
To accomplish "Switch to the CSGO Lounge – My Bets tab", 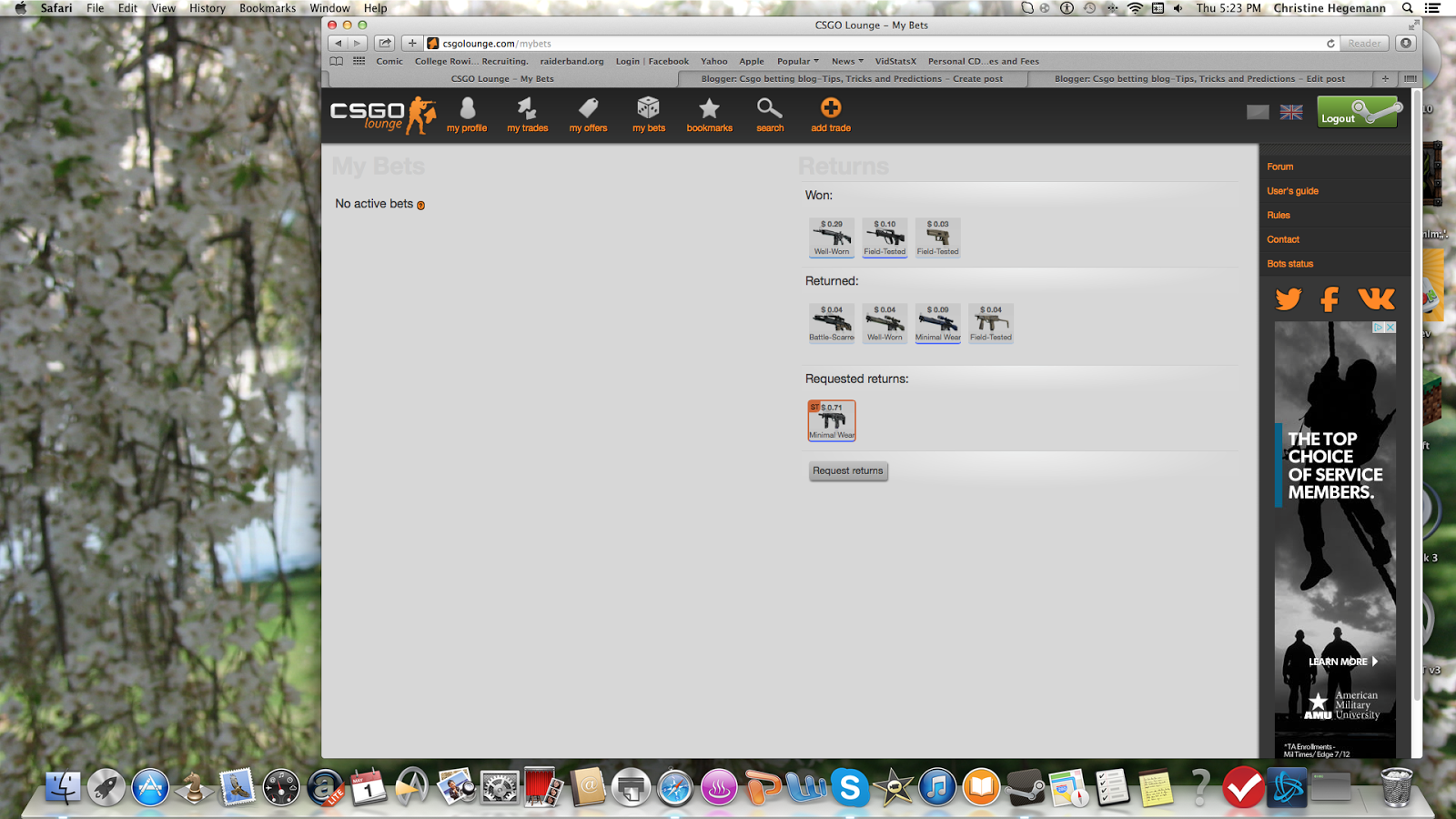I will click(502, 78).
